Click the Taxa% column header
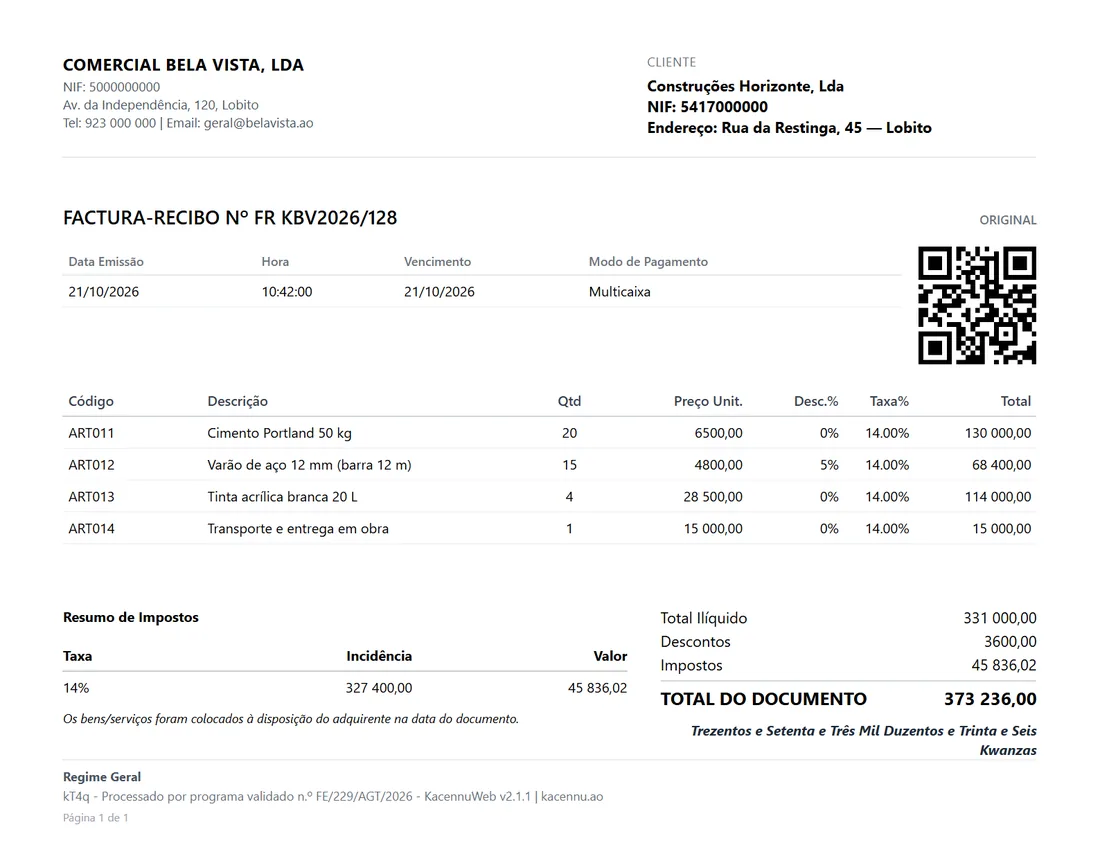Screen dimensions: 1100x845 tap(889, 401)
